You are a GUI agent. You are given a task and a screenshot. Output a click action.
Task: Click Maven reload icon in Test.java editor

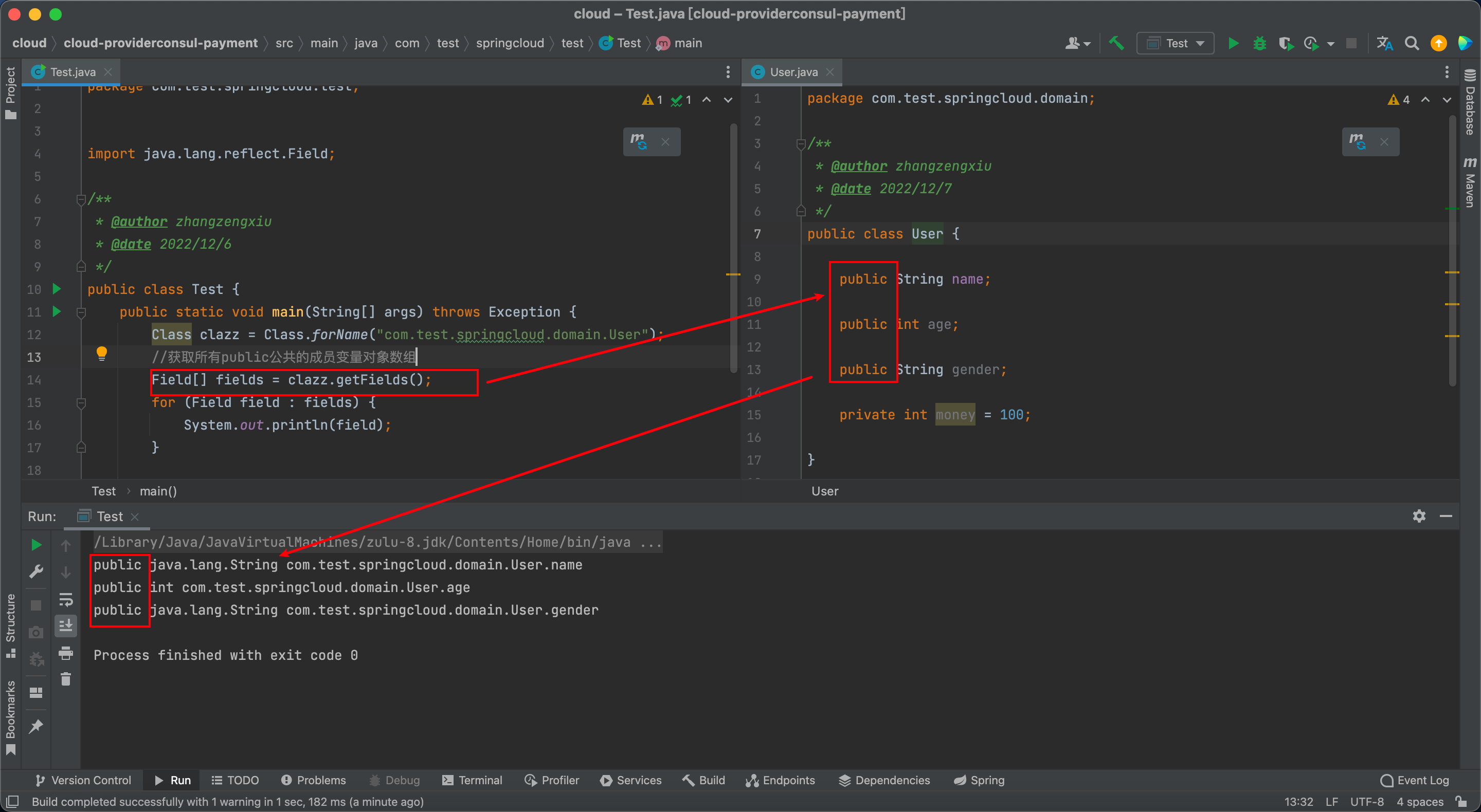pos(638,141)
